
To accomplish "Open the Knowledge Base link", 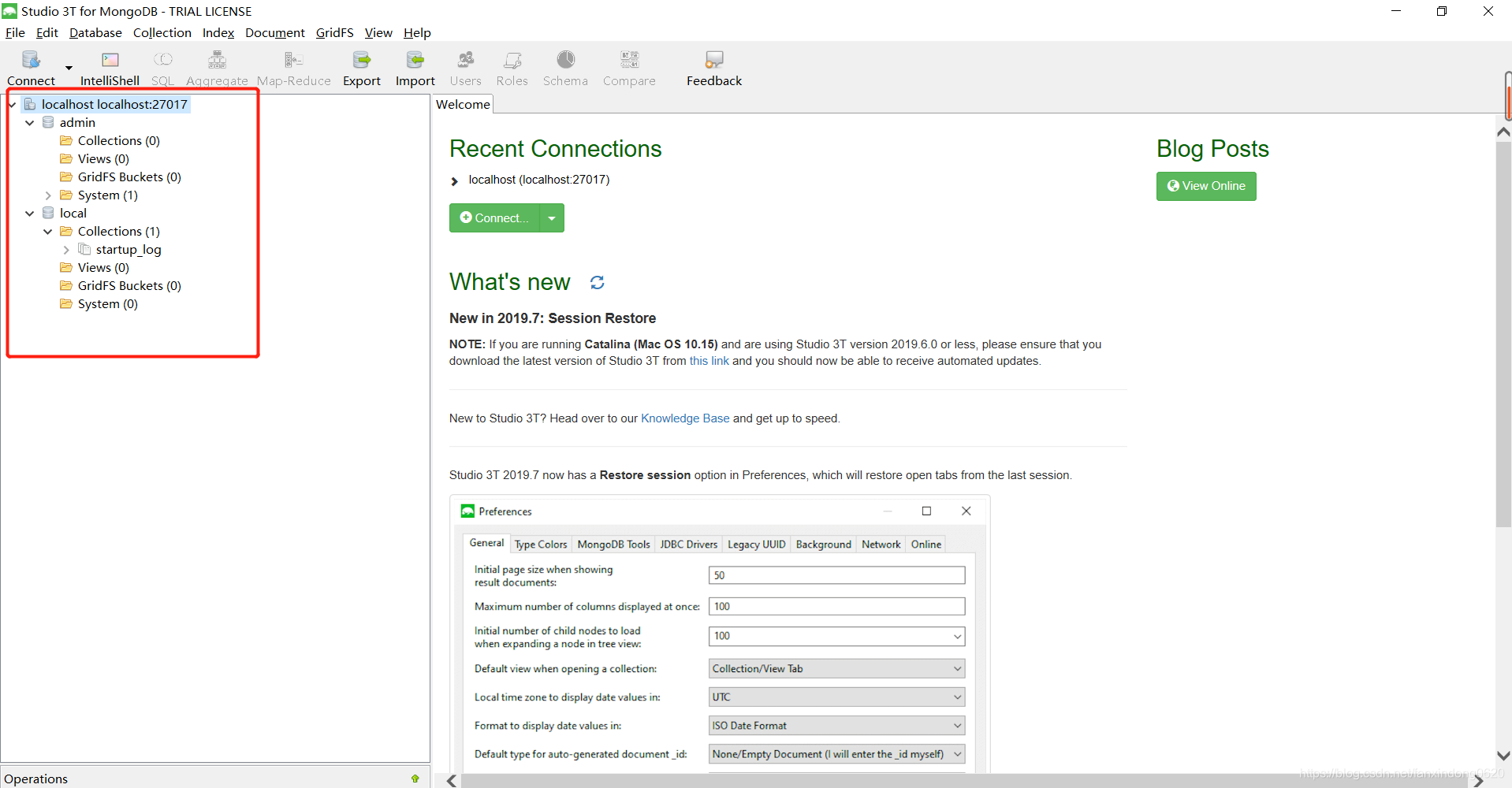I will point(685,418).
